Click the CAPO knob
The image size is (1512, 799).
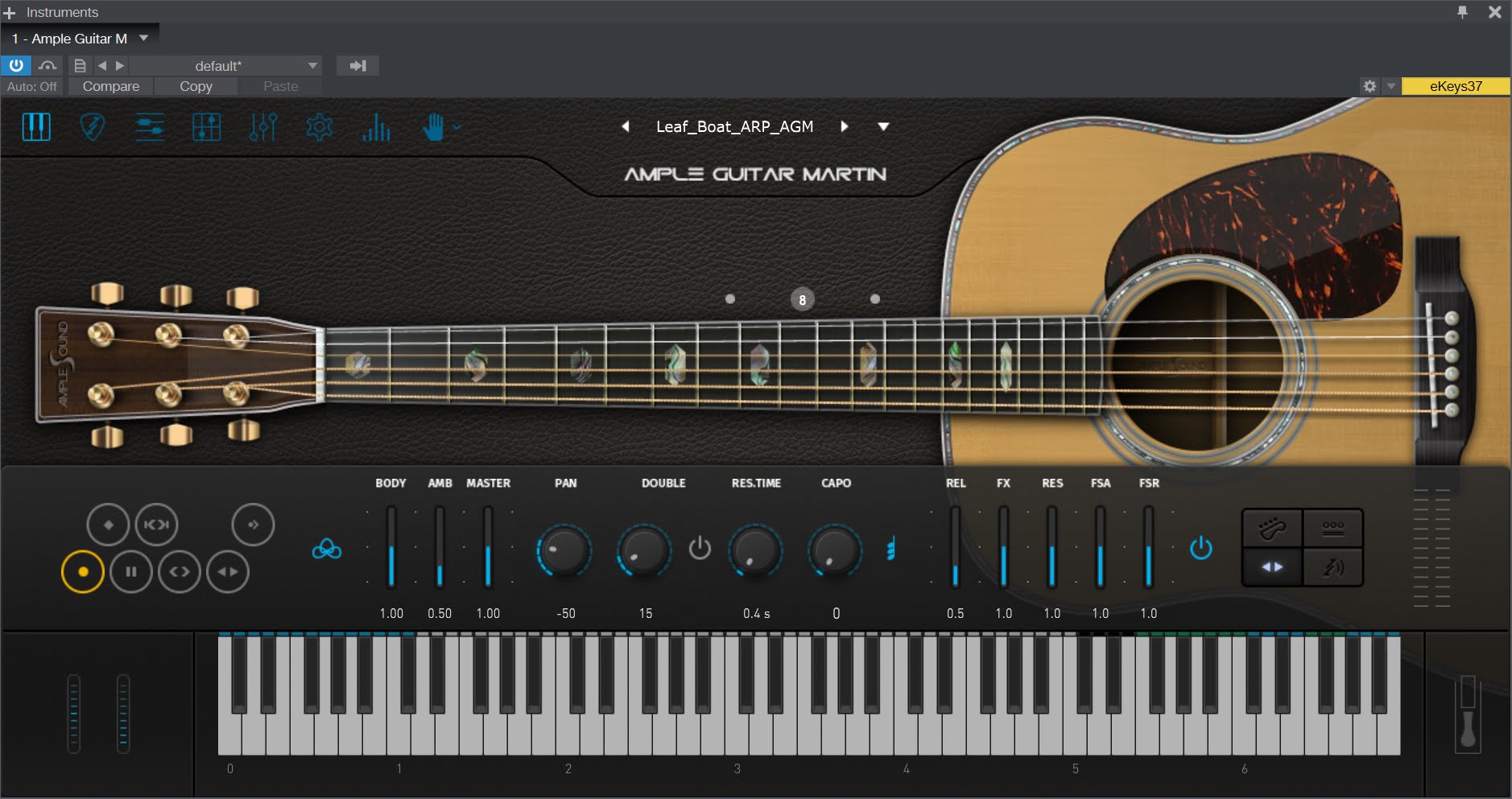[x=835, y=550]
